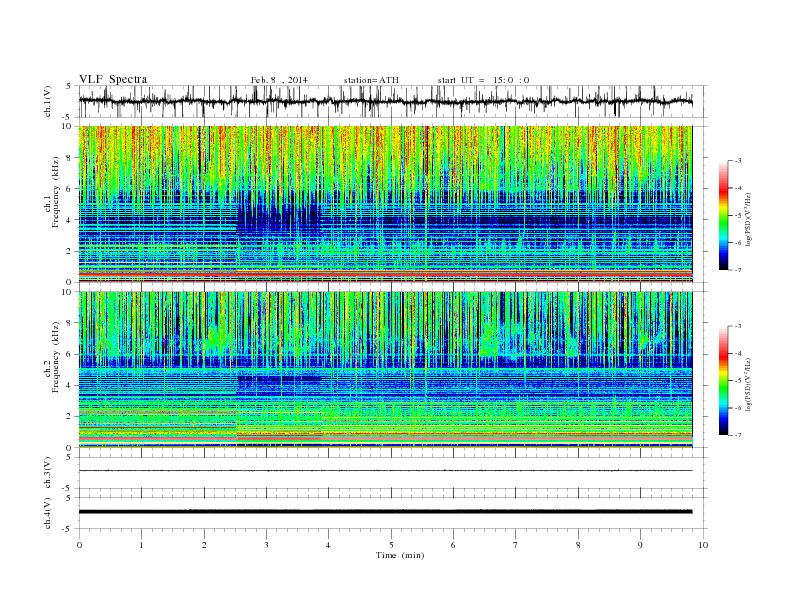
Task: Click tick label 2 on the Time axis
Action: pyautogui.click(x=204, y=545)
